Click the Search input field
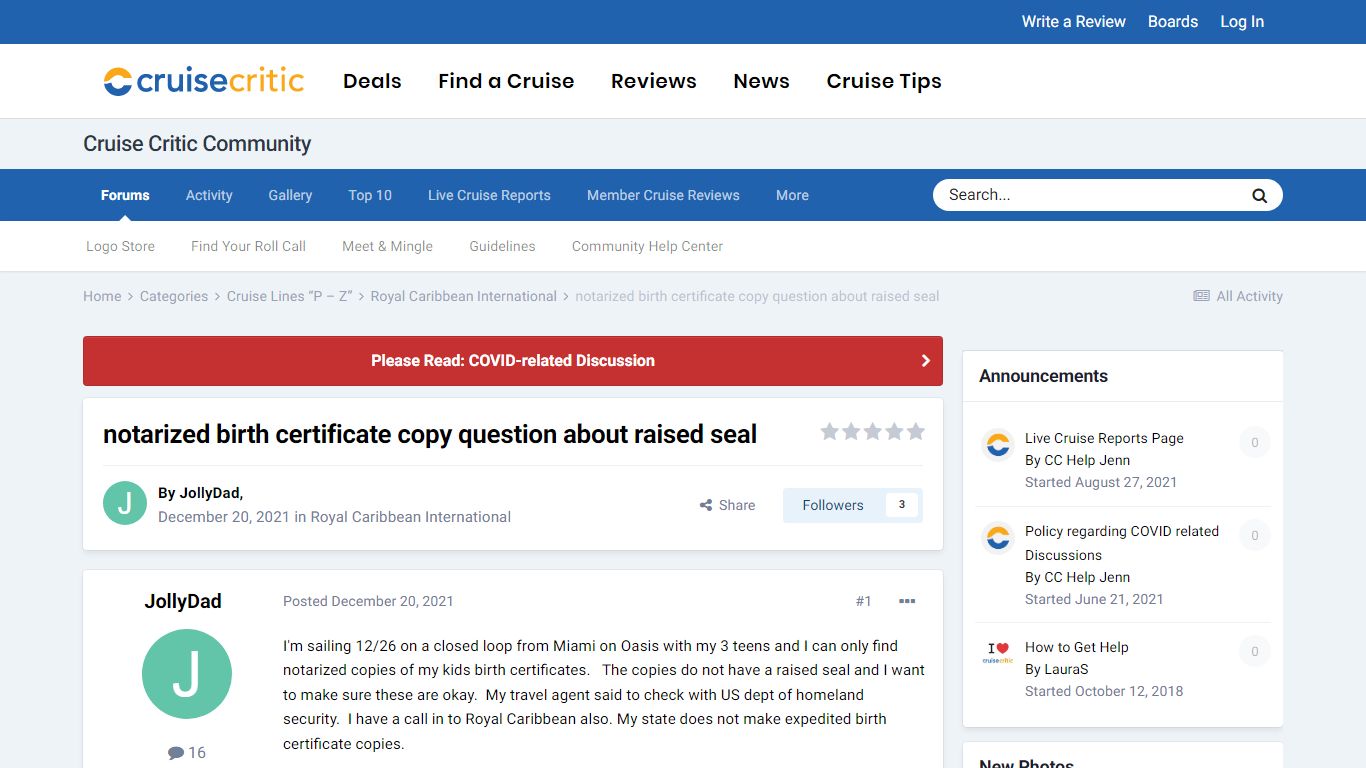The height and width of the screenshot is (768, 1366). click(1090, 195)
